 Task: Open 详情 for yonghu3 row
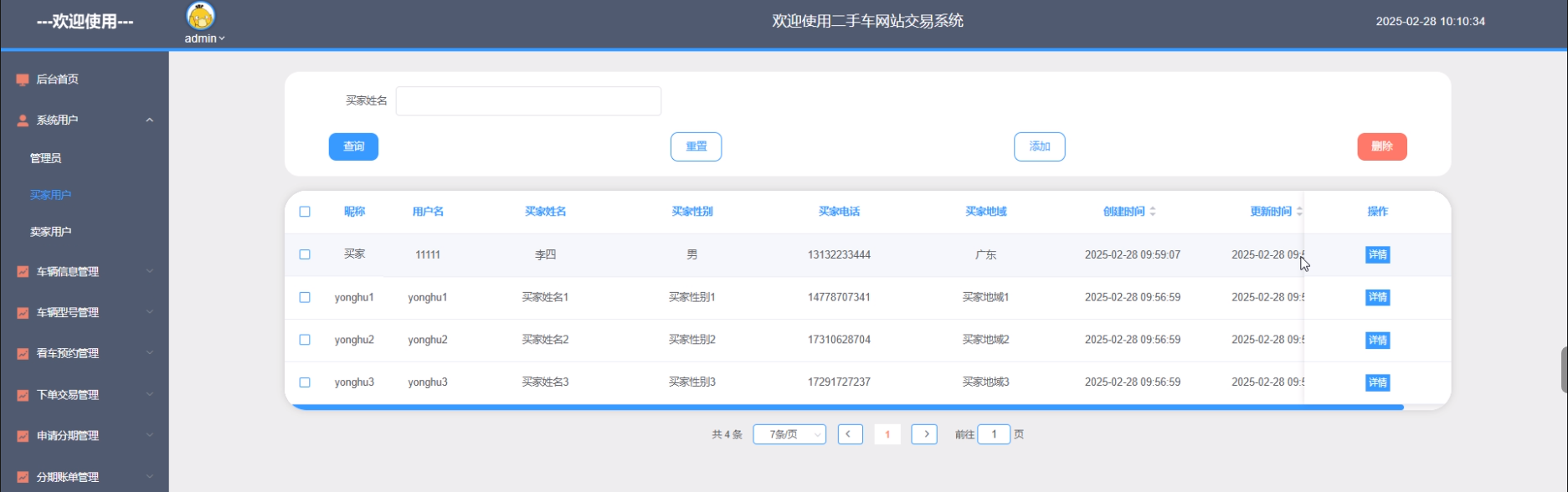click(x=1377, y=382)
